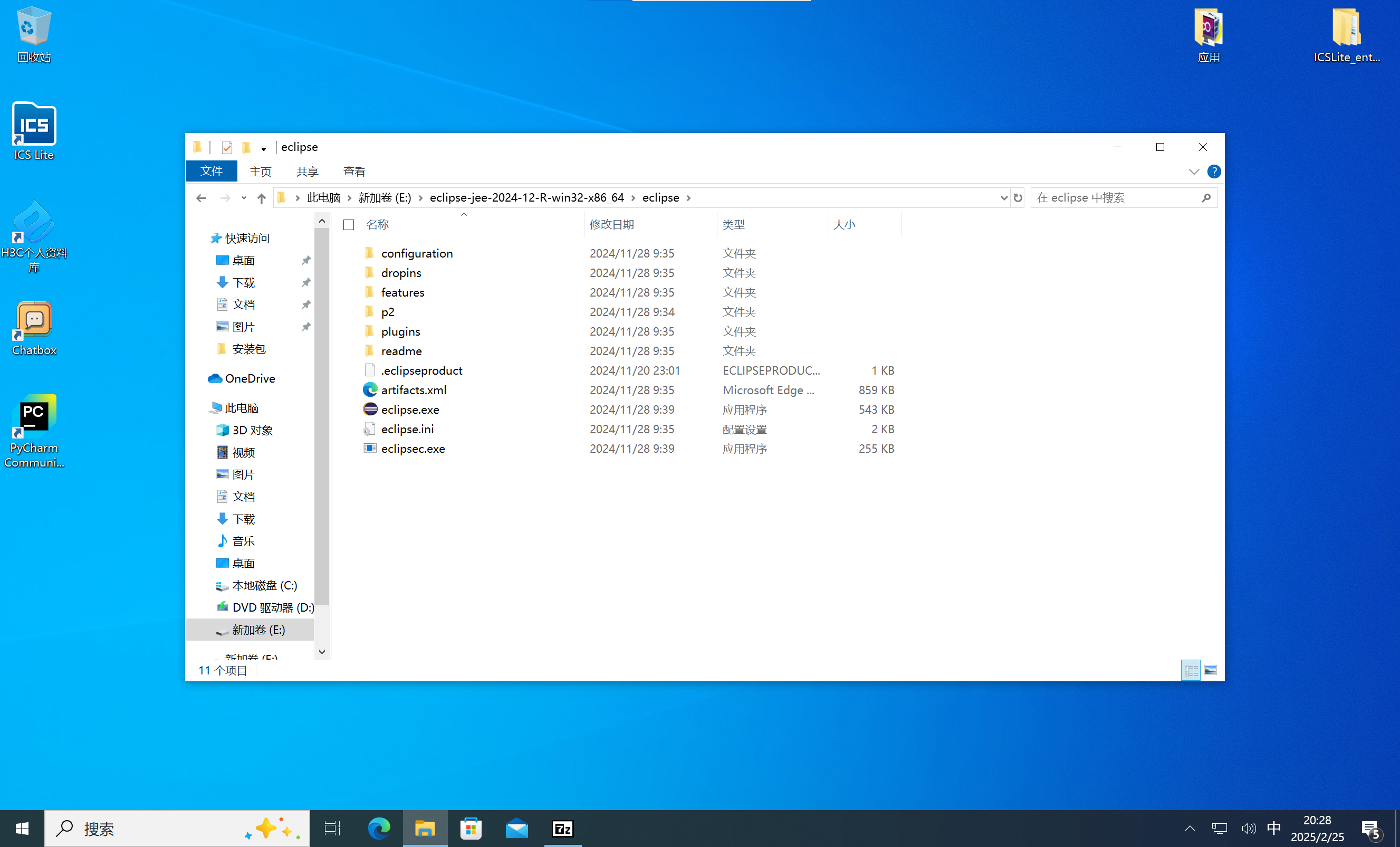The image size is (1400, 847).
Task: Open the 查看 ribbon tab
Action: 354,172
